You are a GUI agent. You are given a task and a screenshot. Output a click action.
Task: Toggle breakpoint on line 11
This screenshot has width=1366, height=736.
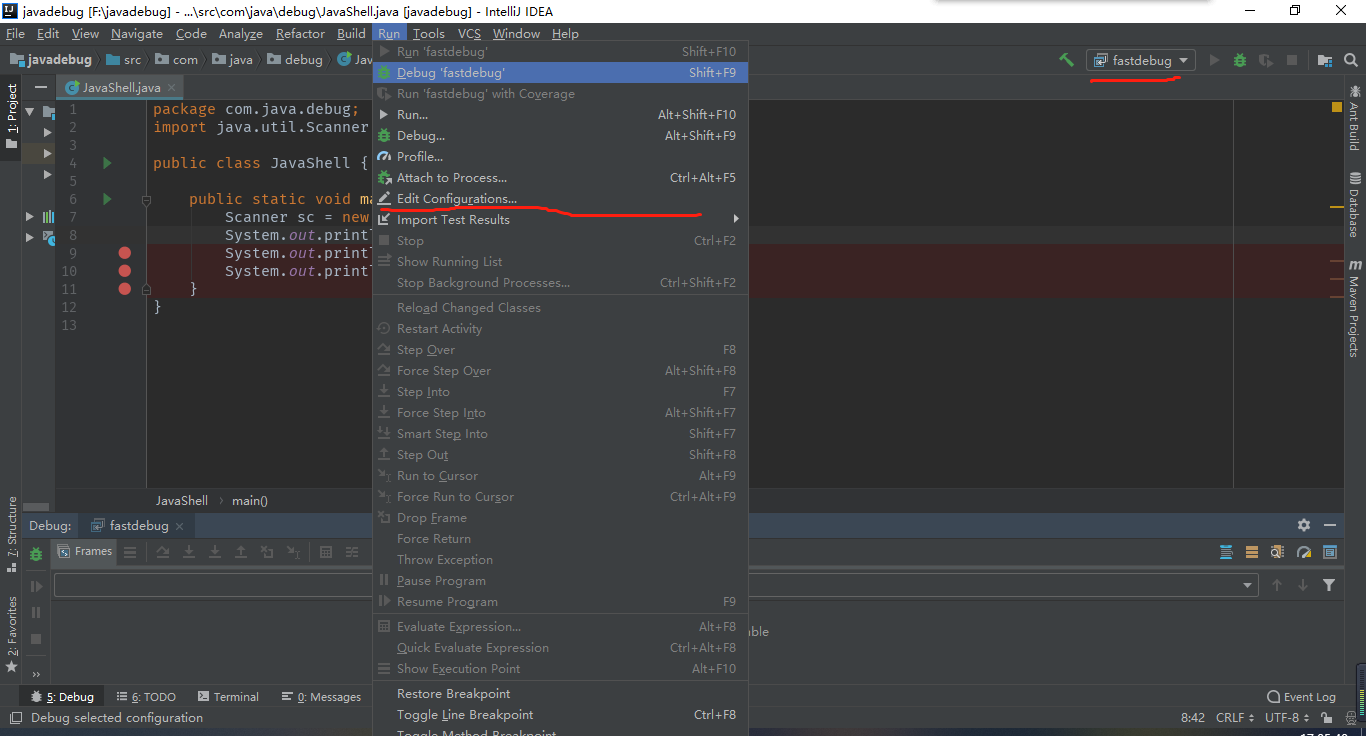pos(125,289)
